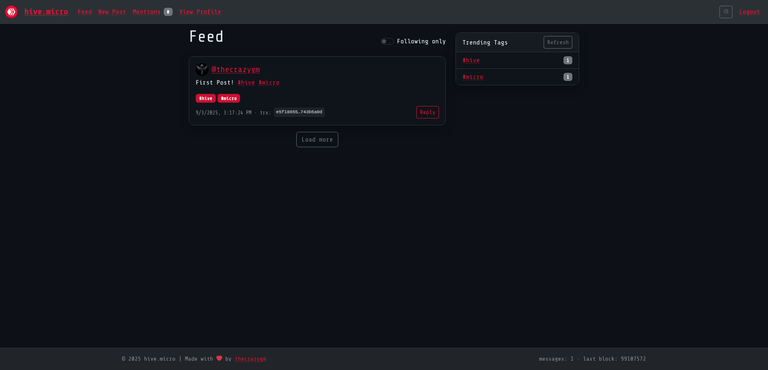This screenshot has width=768, height=370.
Task: Open the Feed nav item
Action: click(x=85, y=12)
